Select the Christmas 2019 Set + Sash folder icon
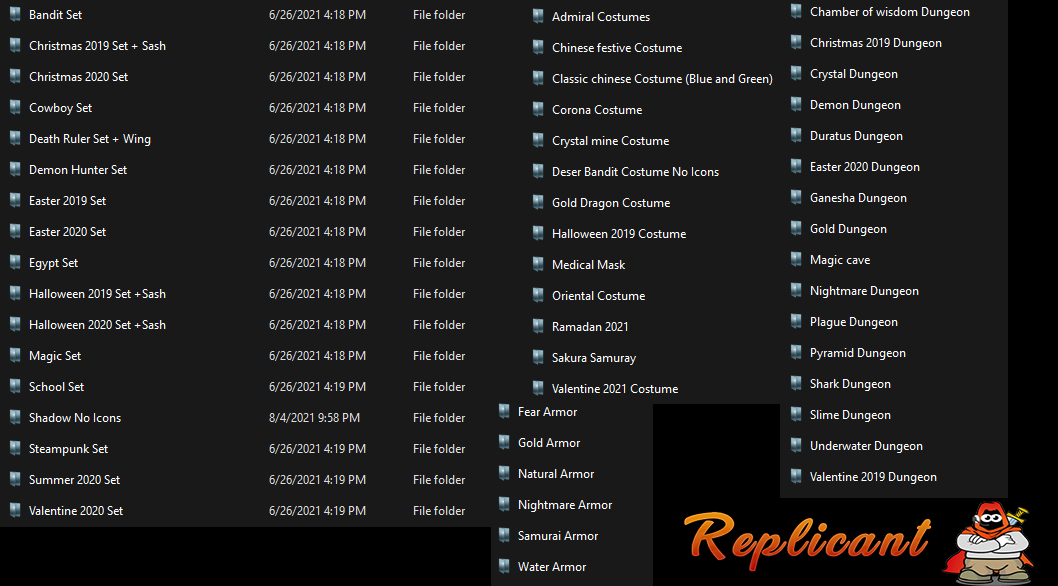The height and width of the screenshot is (586, 1058). pos(15,45)
